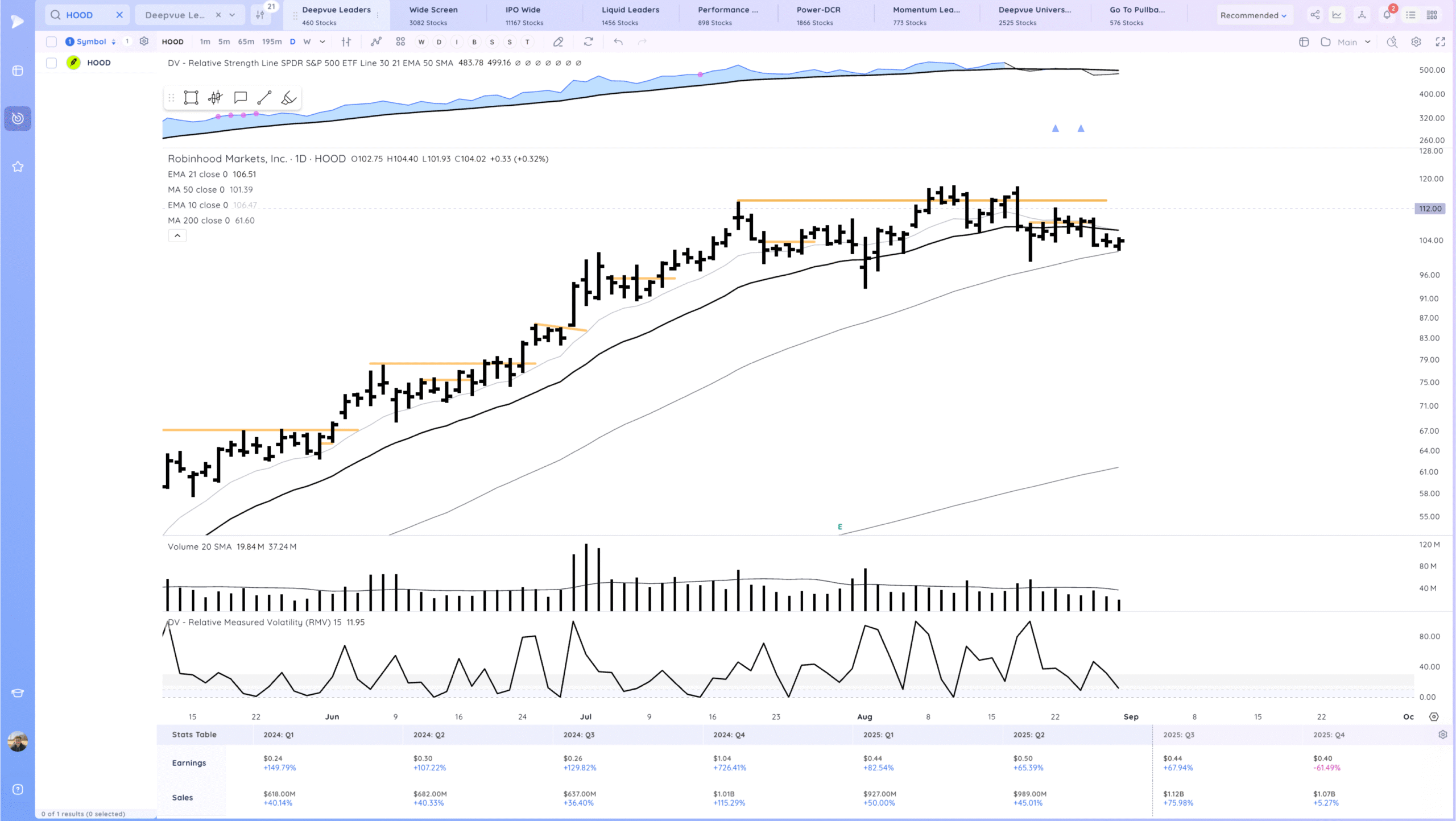The width and height of the screenshot is (1456, 821).
Task: Clear the HOOD search with the X
Action: 119,15
